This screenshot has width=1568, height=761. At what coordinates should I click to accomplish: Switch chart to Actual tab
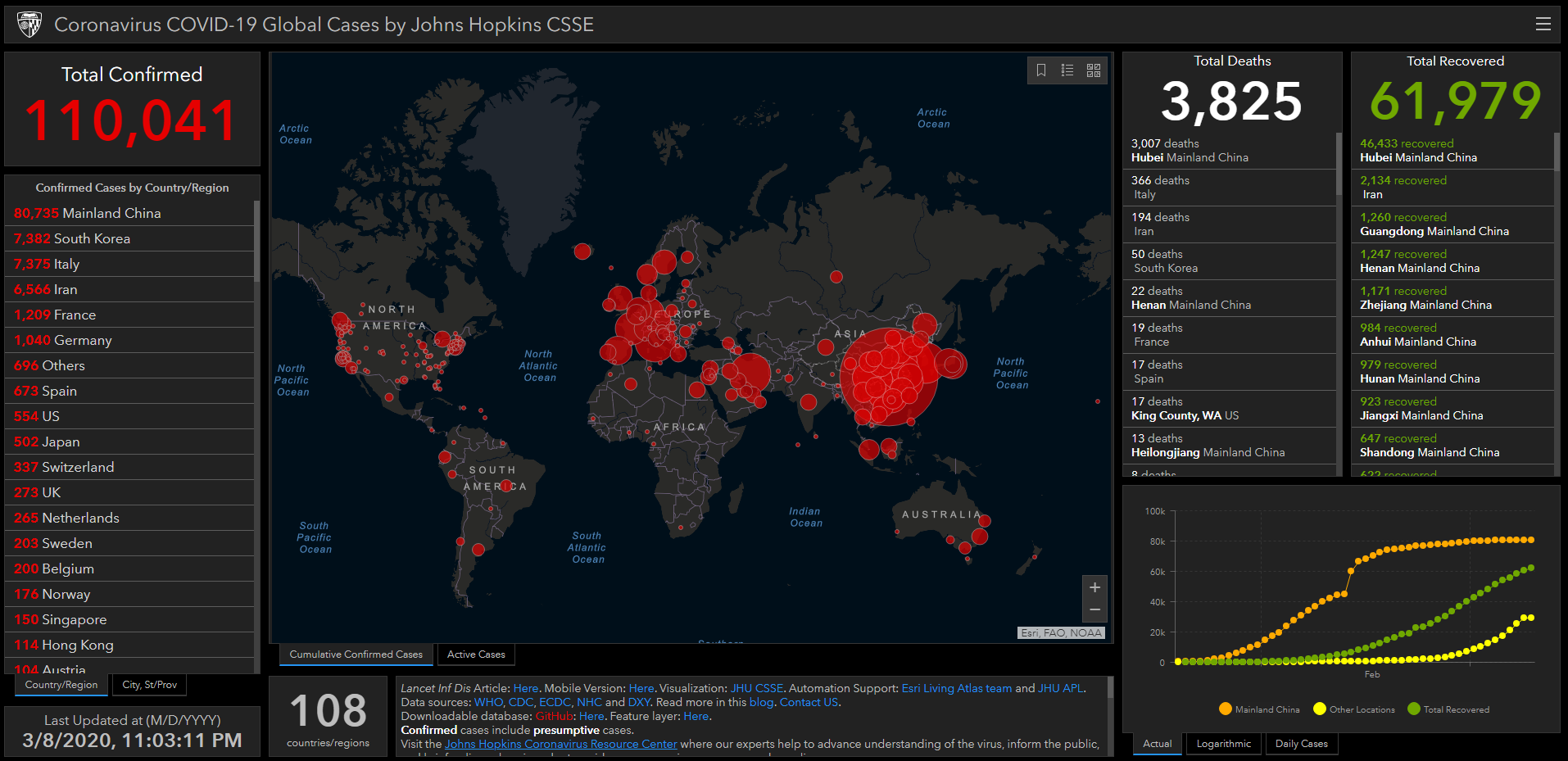1157,744
